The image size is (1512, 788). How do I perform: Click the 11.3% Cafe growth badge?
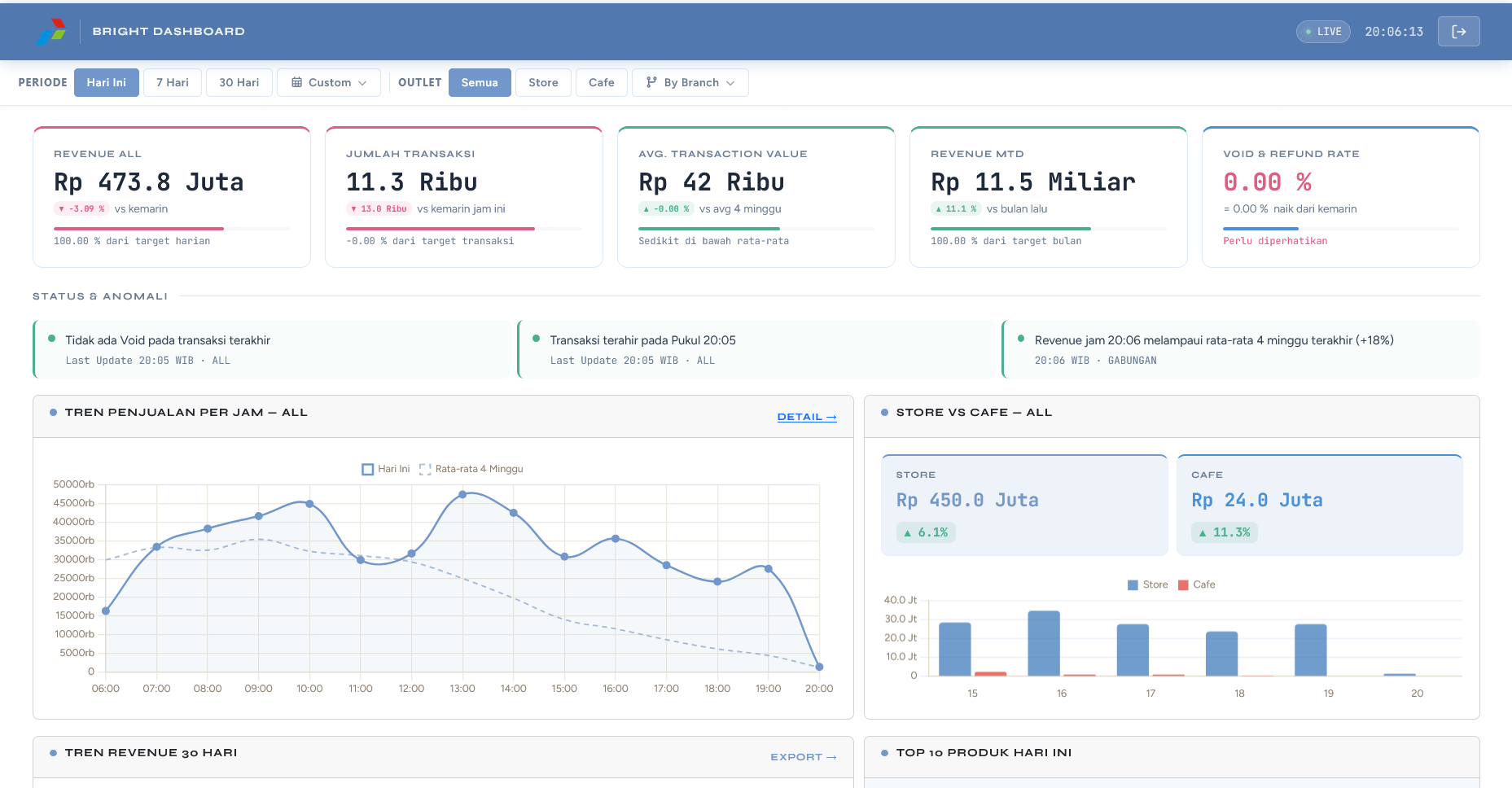tap(1225, 532)
